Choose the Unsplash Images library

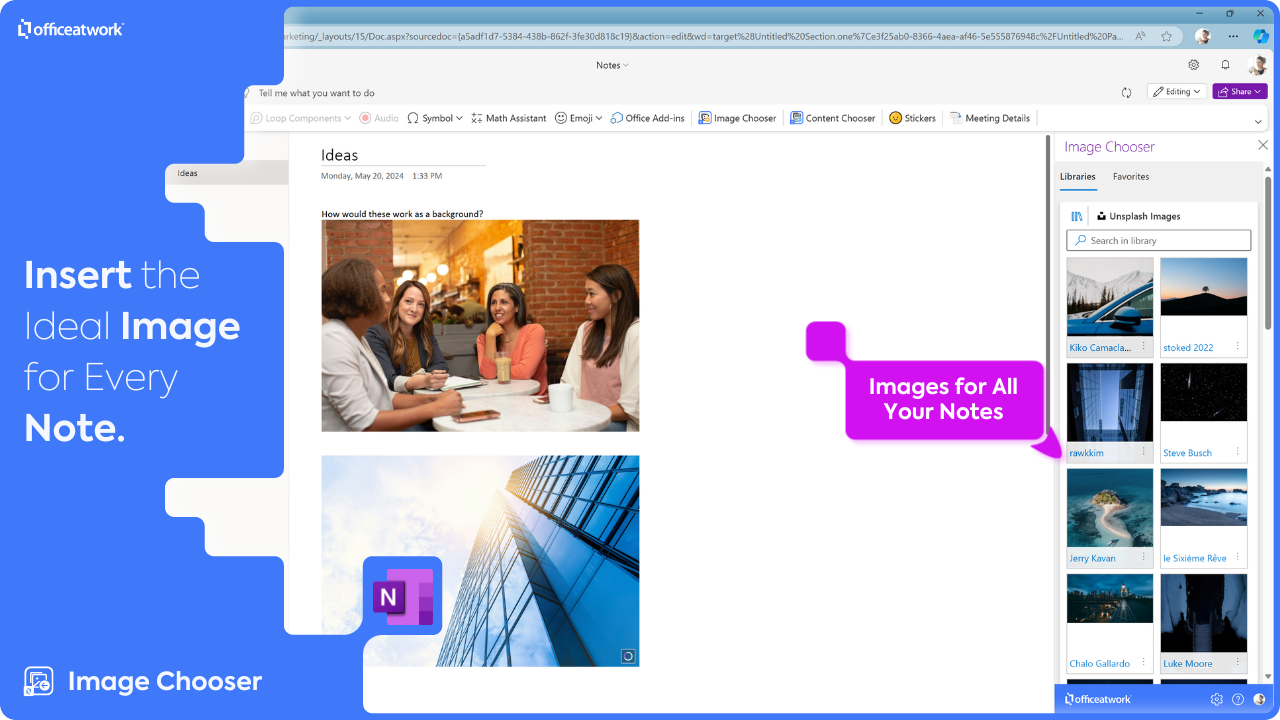point(1138,216)
